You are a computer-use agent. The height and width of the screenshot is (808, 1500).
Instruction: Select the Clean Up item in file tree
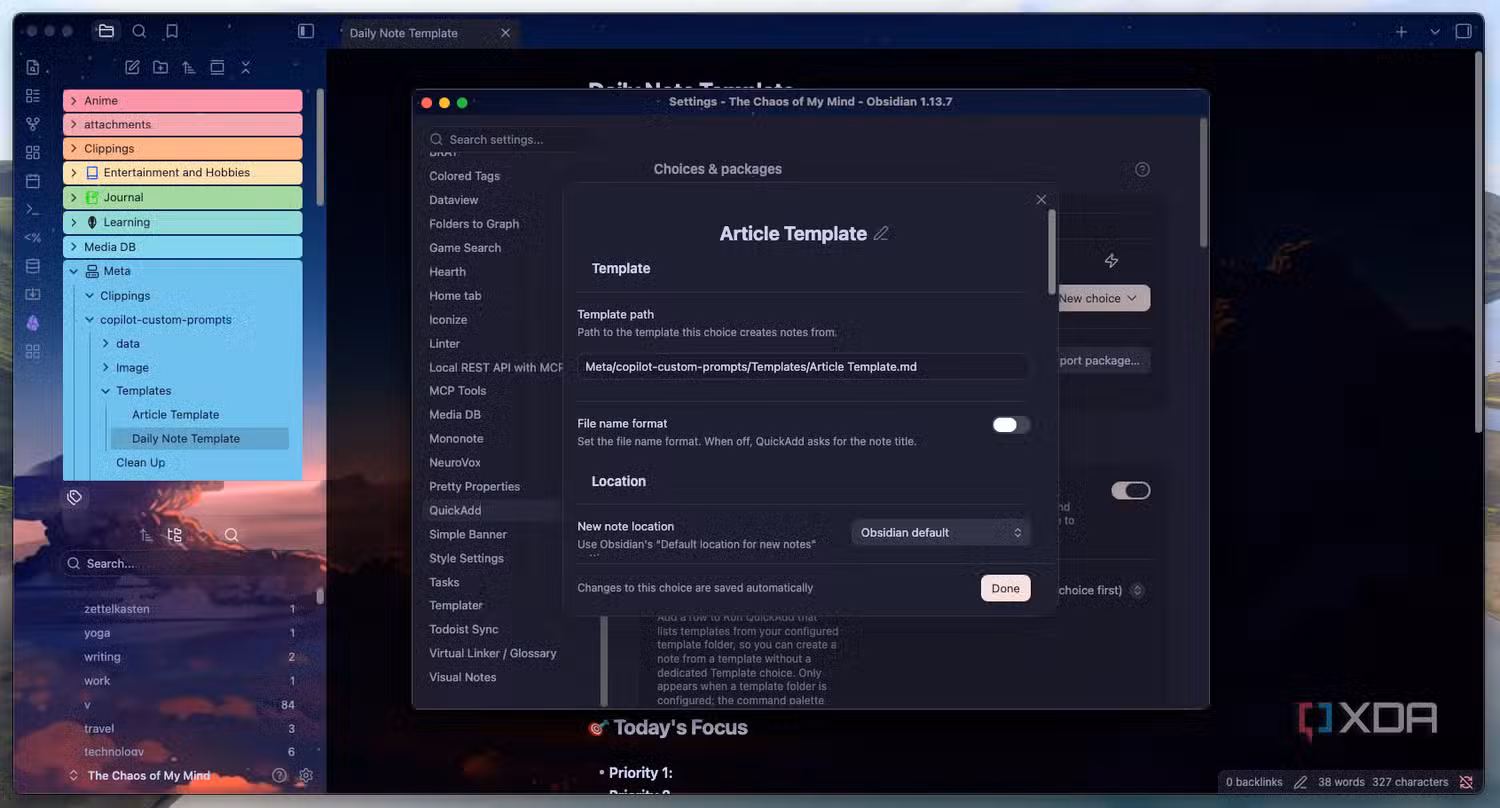pyautogui.click(x=141, y=463)
